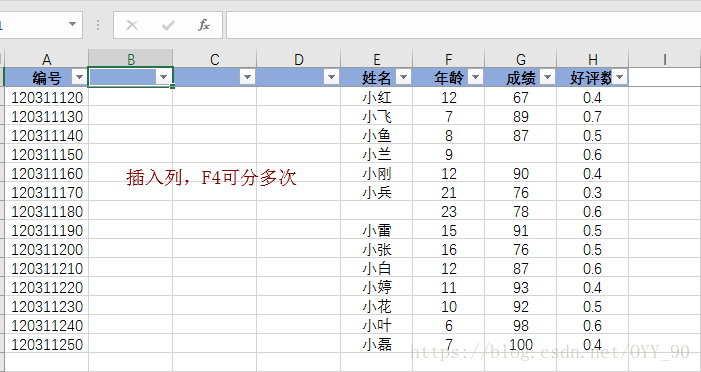Select cell containing 120311160

pyautogui.click(x=46, y=173)
